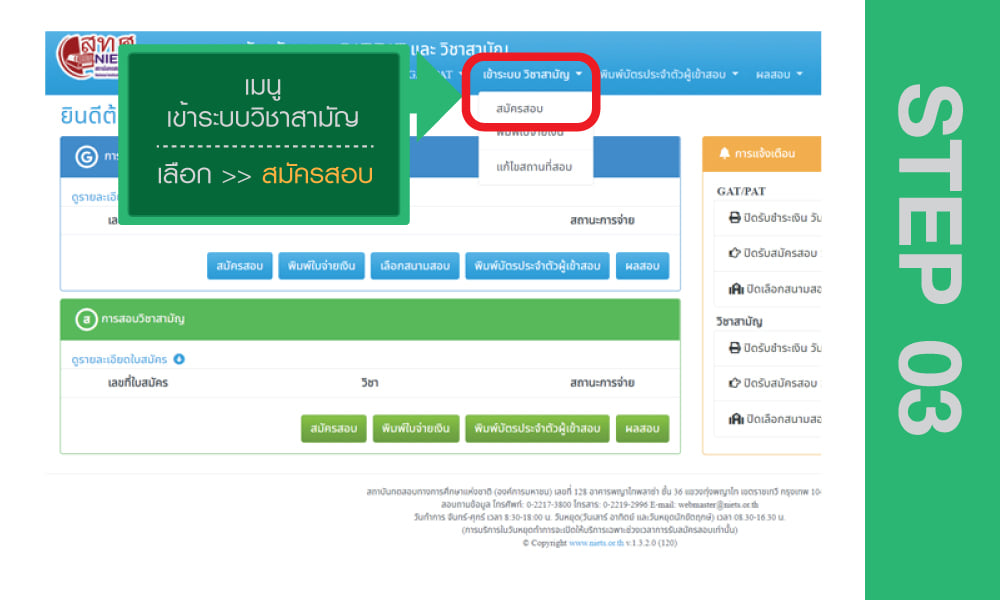Click the green พิมพ์บัตรประจำตัวผู้เข้าสอบ button

pyautogui.click(x=537, y=428)
